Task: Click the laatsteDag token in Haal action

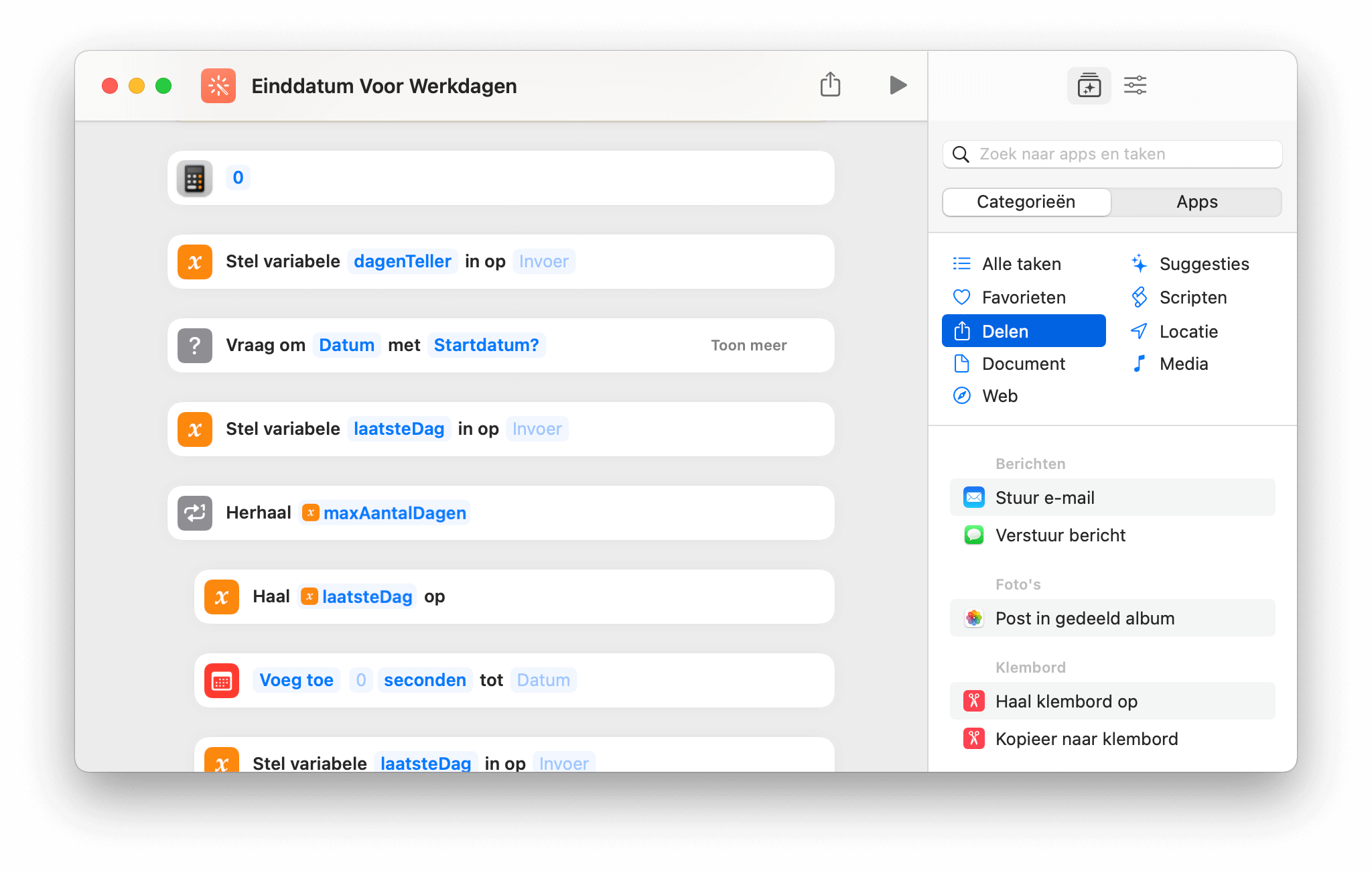Action: coord(357,596)
